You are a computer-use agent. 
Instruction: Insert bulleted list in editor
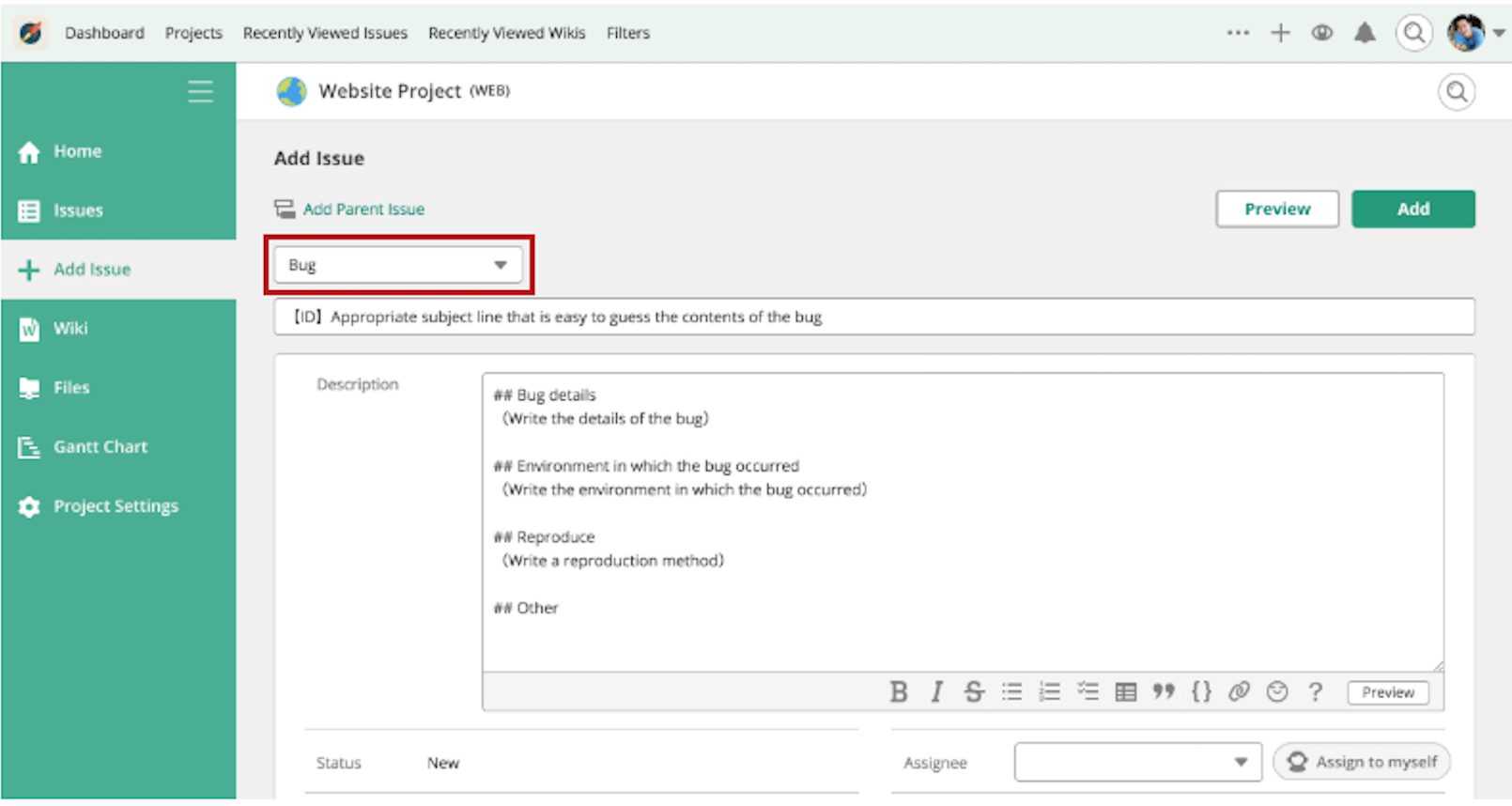click(x=1011, y=692)
